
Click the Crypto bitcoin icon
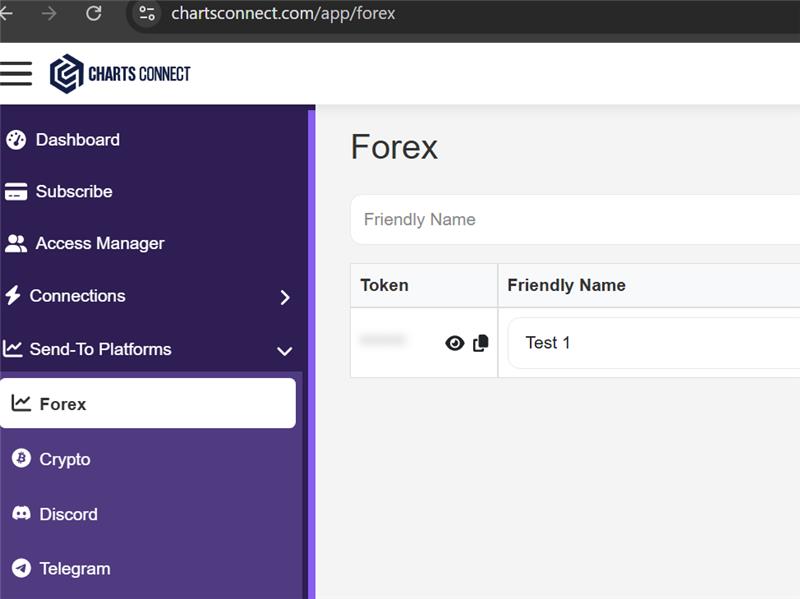click(21, 459)
